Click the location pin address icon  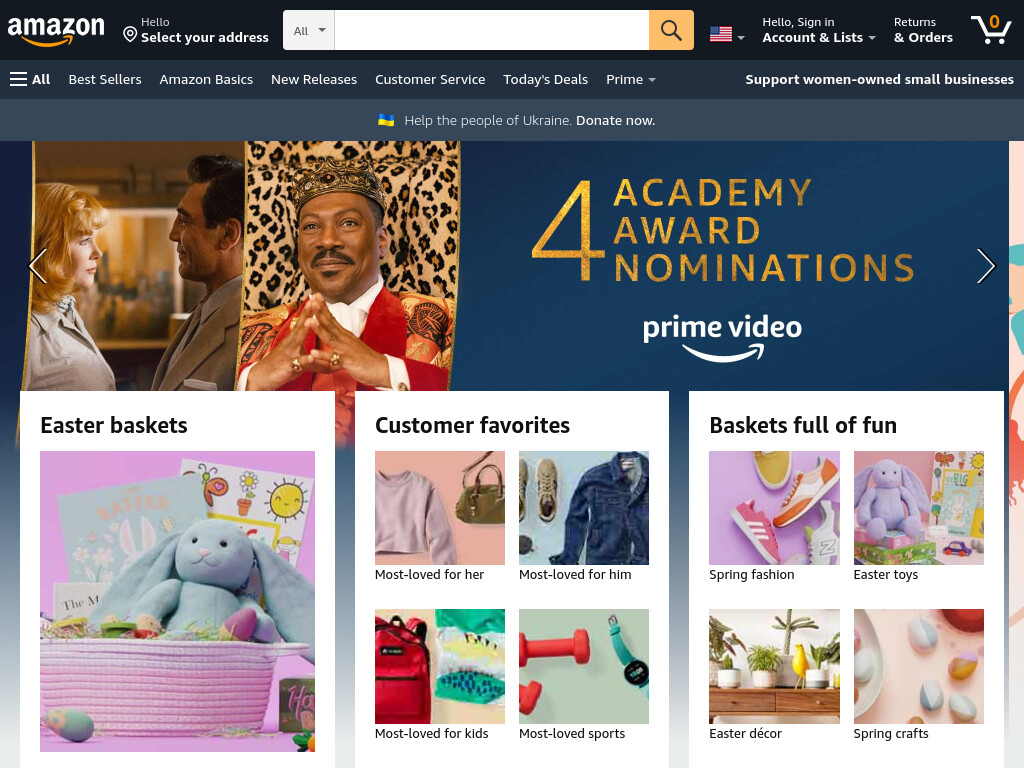130,34
